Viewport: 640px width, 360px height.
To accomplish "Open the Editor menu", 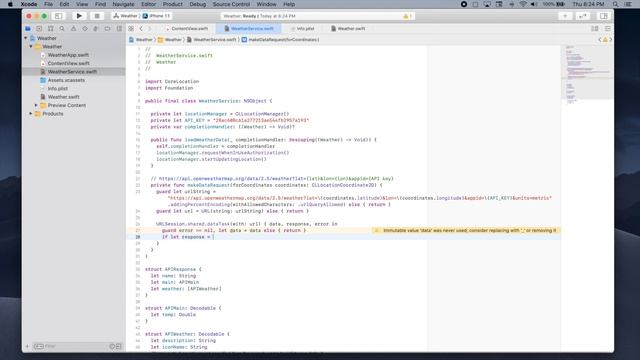I will pos(149,4).
